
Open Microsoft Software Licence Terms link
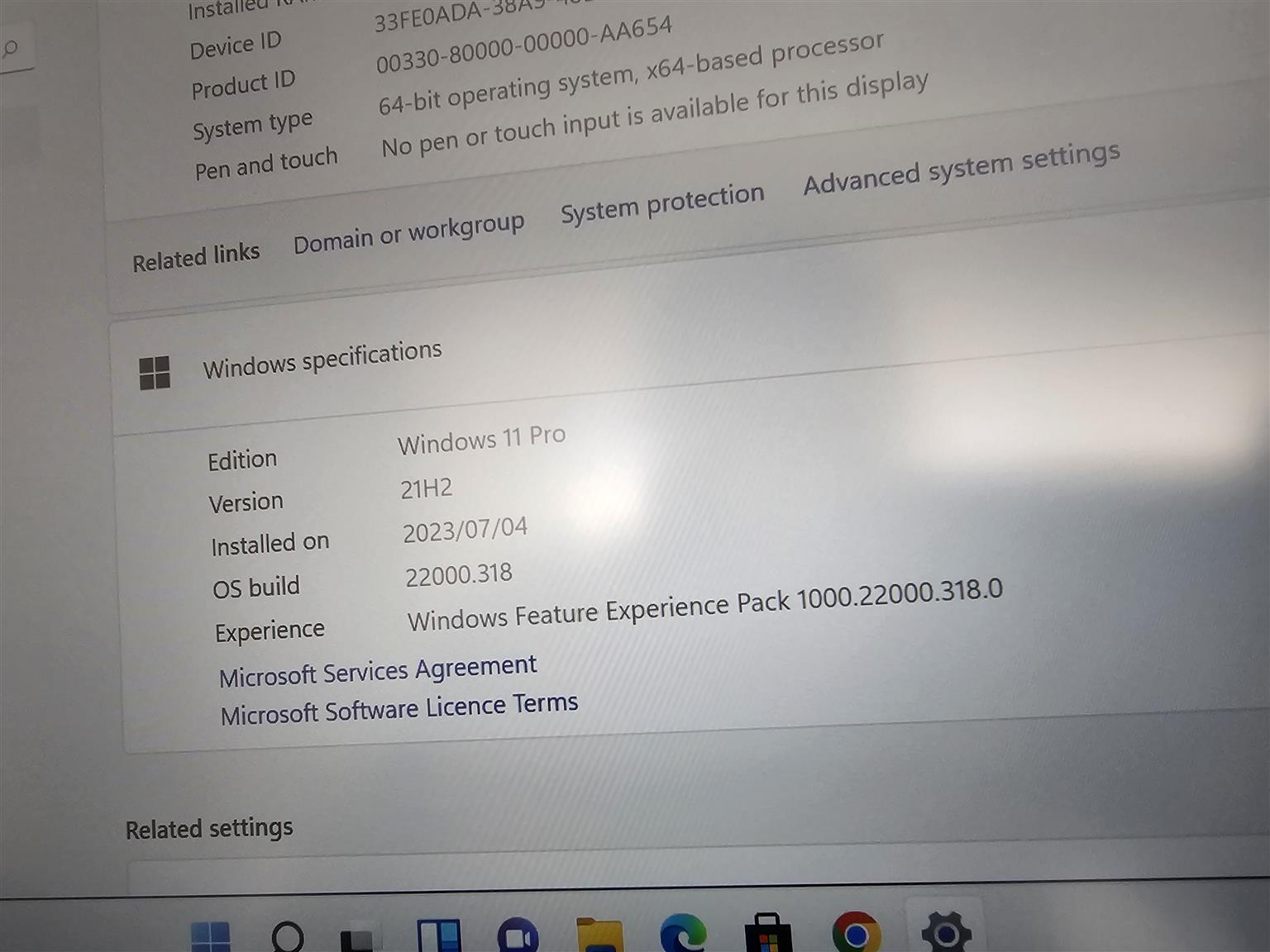(399, 709)
